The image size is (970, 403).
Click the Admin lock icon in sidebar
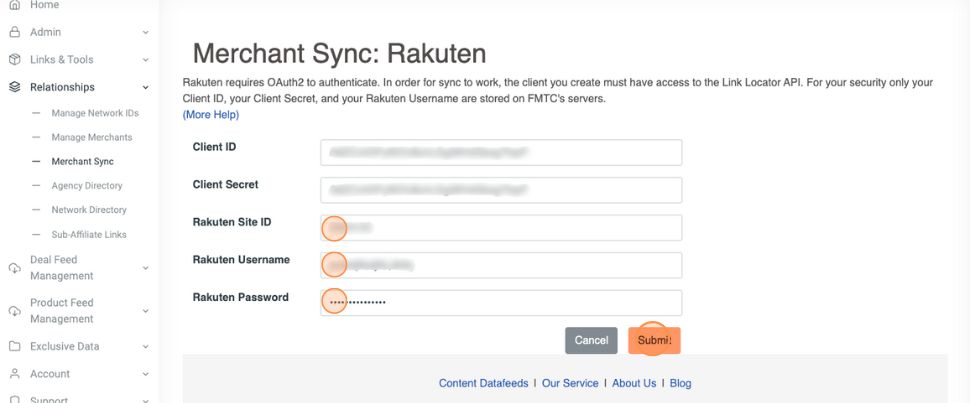15,32
